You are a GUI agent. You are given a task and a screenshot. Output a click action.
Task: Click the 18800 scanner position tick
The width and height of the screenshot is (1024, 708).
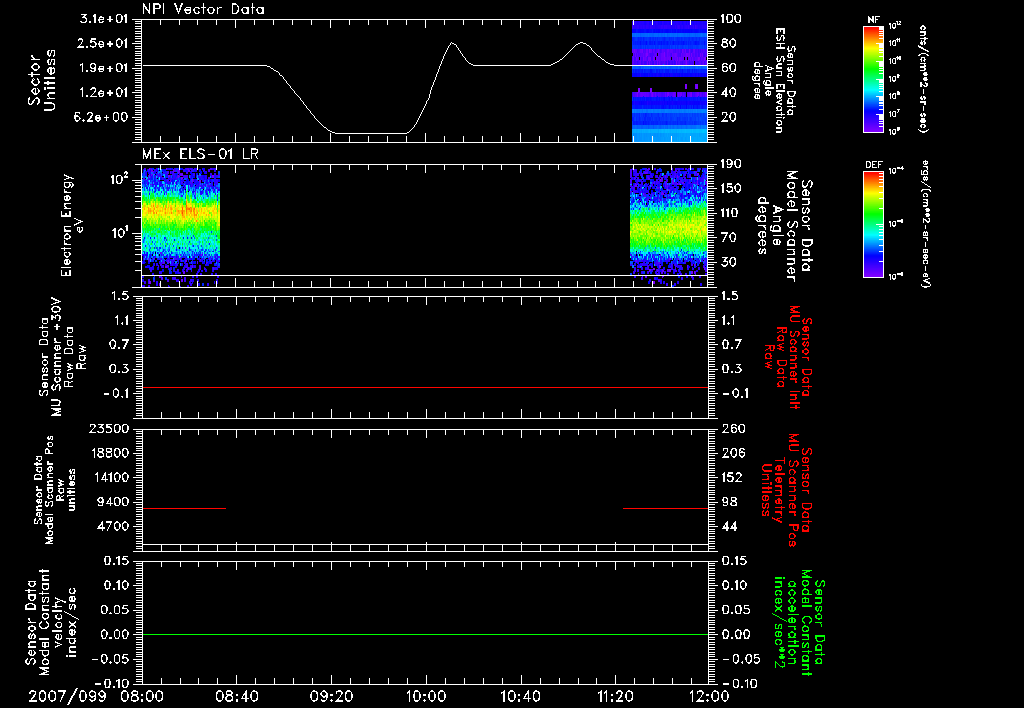(x=108, y=453)
